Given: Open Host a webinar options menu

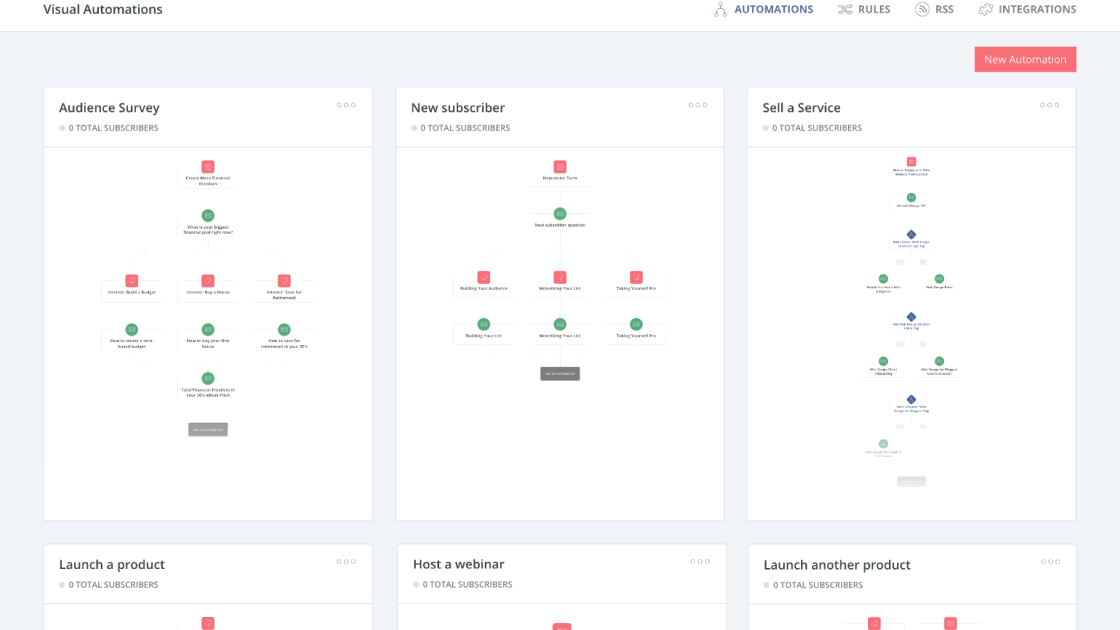Looking at the screenshot, I should click(698, 562).
